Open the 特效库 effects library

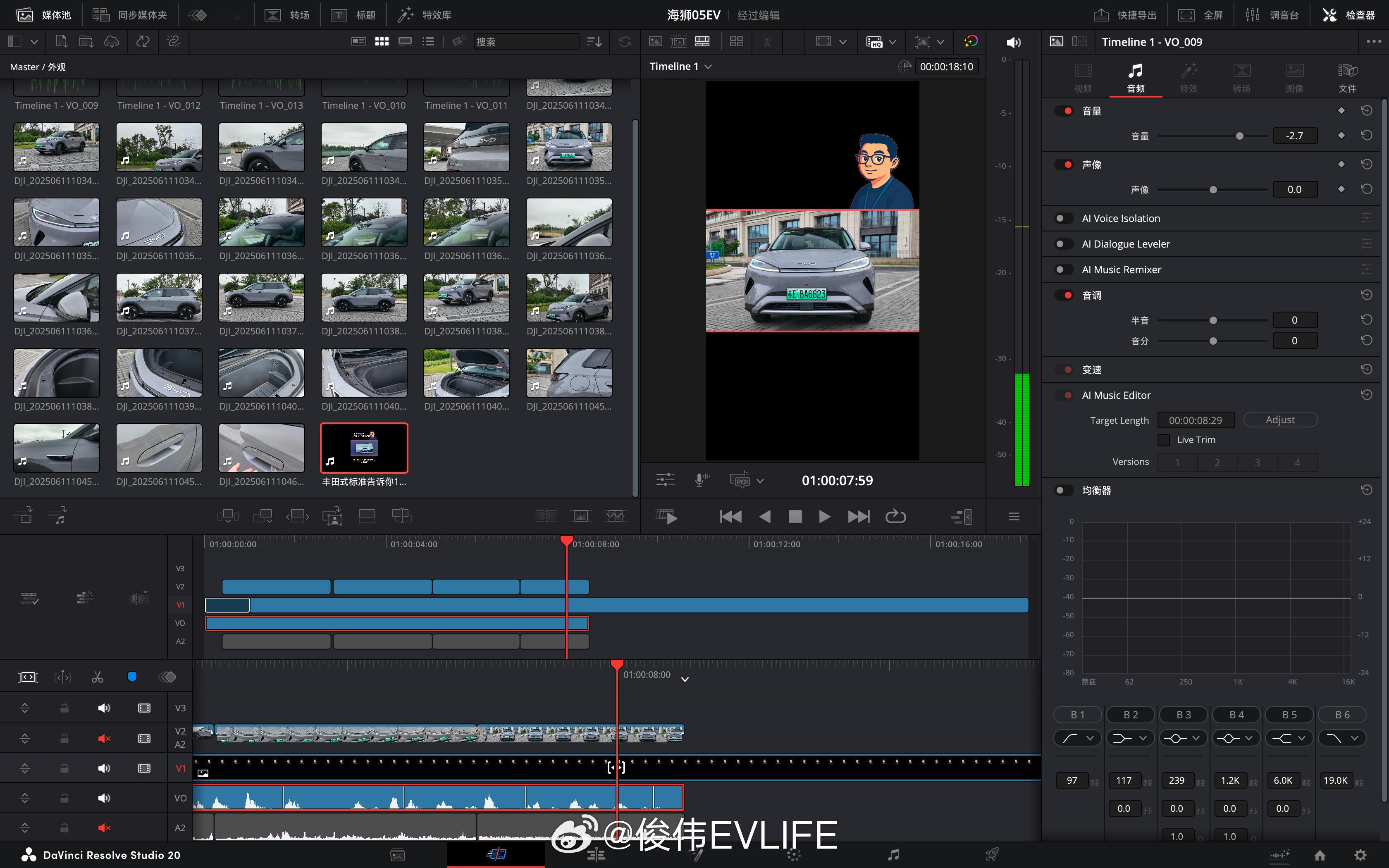[x=425, y=15]
